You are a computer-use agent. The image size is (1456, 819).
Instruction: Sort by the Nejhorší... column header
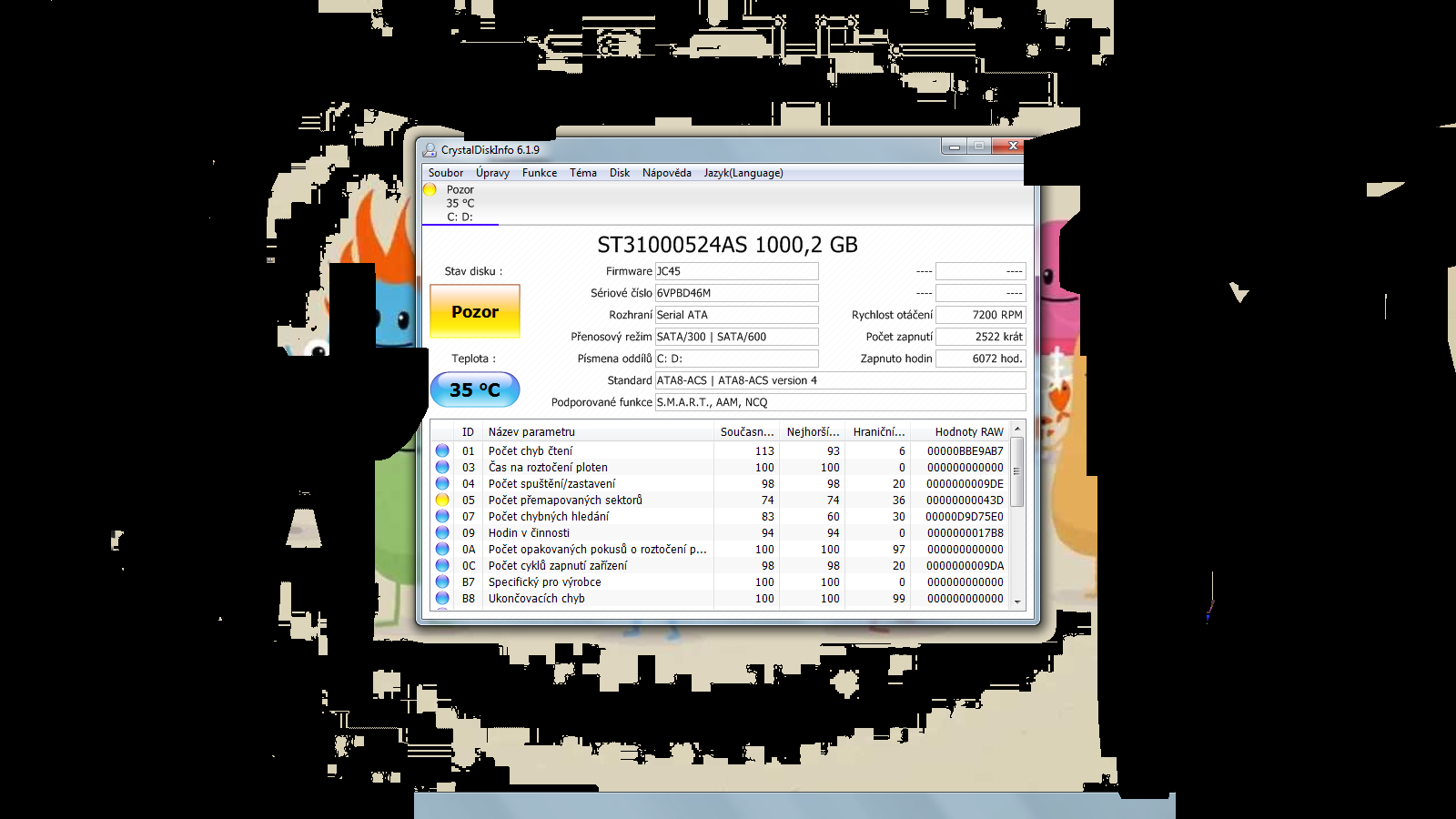coord(813,432)
